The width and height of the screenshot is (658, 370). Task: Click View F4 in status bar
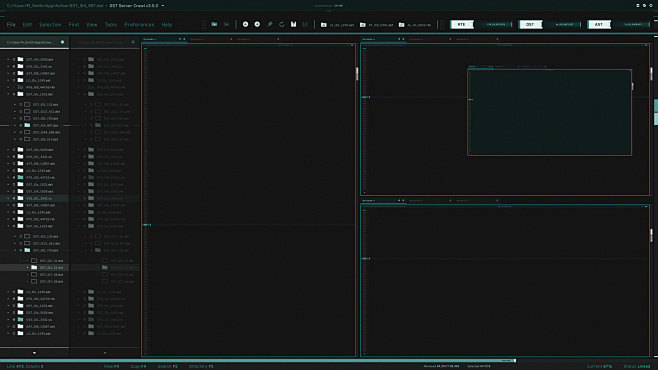coord(111,366)
